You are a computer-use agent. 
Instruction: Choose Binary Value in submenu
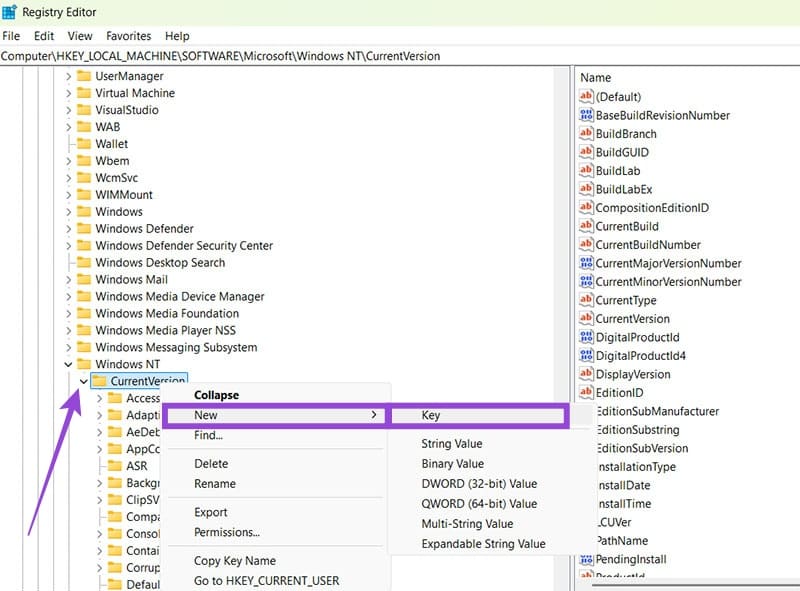click(453, 463)
